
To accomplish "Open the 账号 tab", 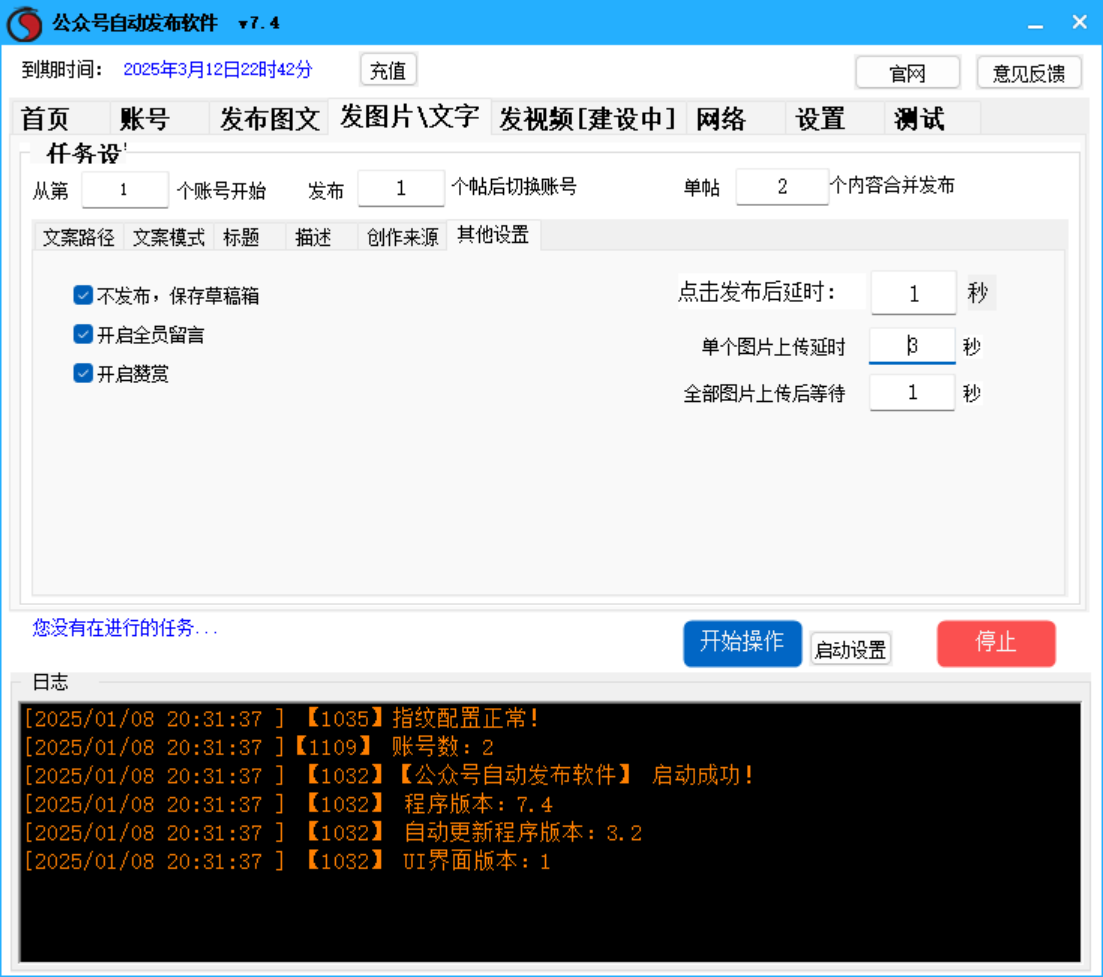I will [160, 118].
